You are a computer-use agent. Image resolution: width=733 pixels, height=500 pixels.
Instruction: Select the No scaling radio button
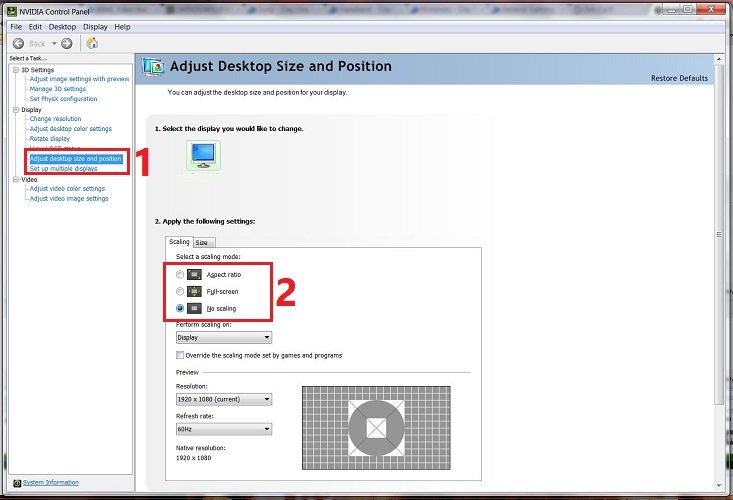pos(180,308)
